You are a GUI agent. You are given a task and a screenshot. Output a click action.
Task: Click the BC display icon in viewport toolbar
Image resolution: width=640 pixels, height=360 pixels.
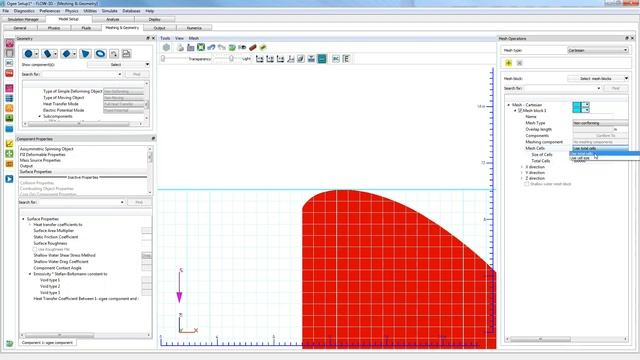336,59
